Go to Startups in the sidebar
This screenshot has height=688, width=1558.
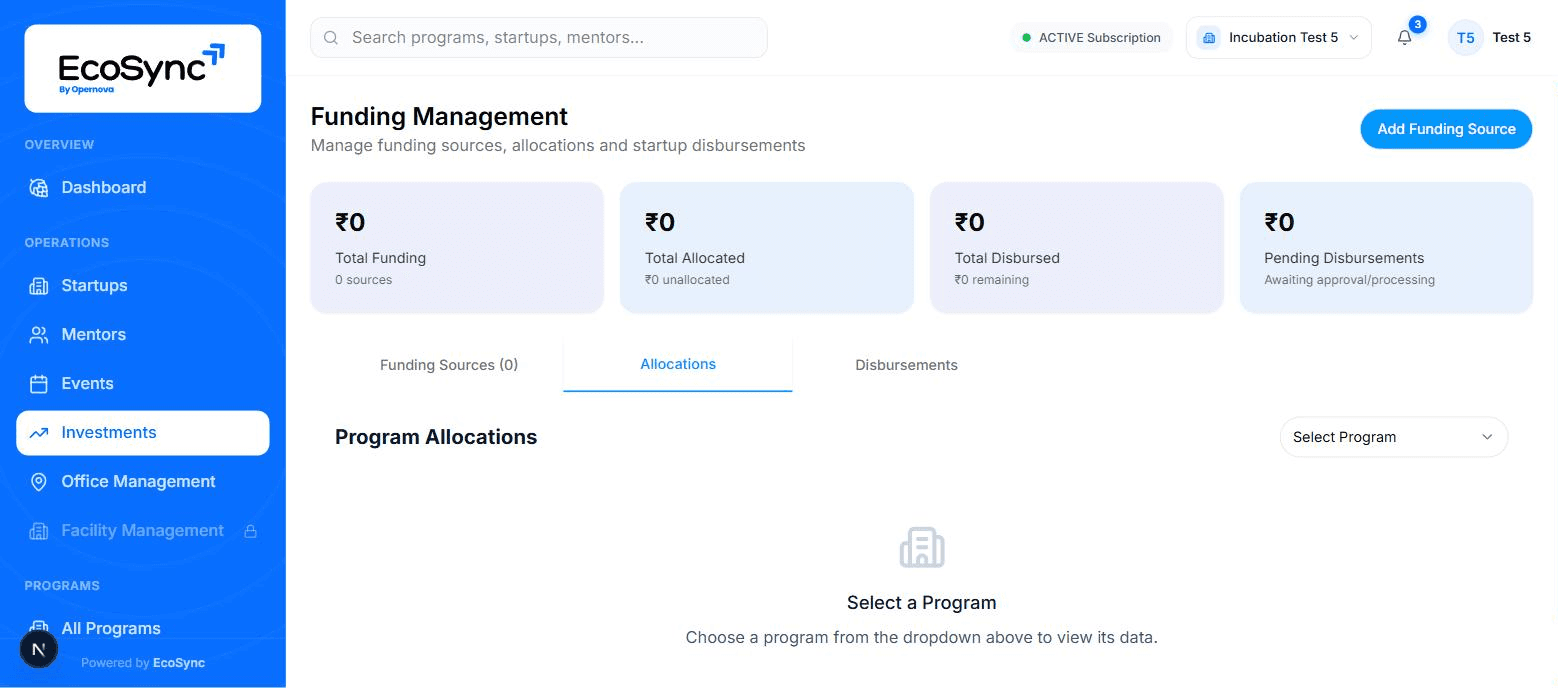[x=142, y=286]
